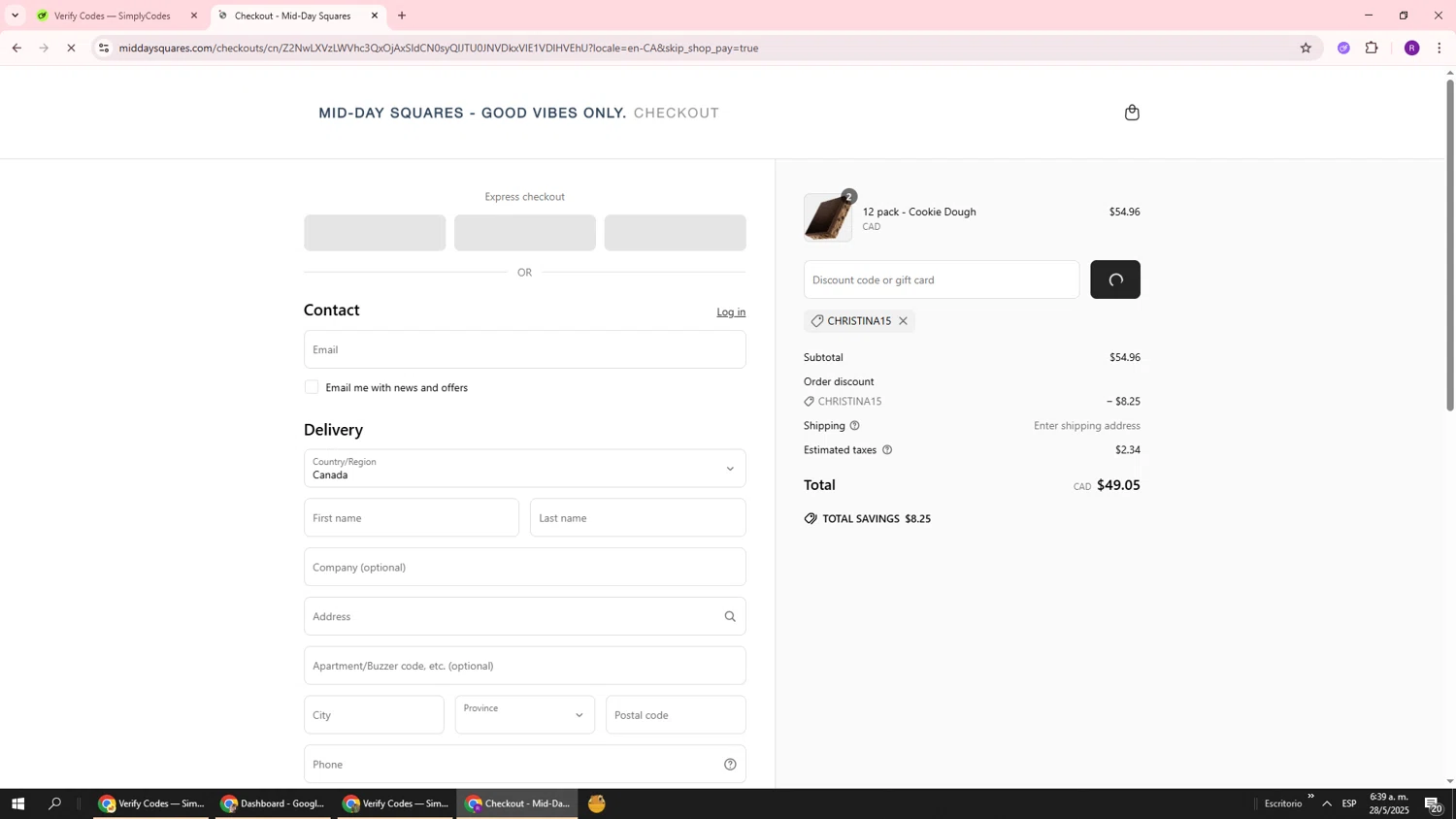The width and height of the screenshot is (1456, 819).
Task: Open the Chrome three-dot menu
Action: 1439,48
